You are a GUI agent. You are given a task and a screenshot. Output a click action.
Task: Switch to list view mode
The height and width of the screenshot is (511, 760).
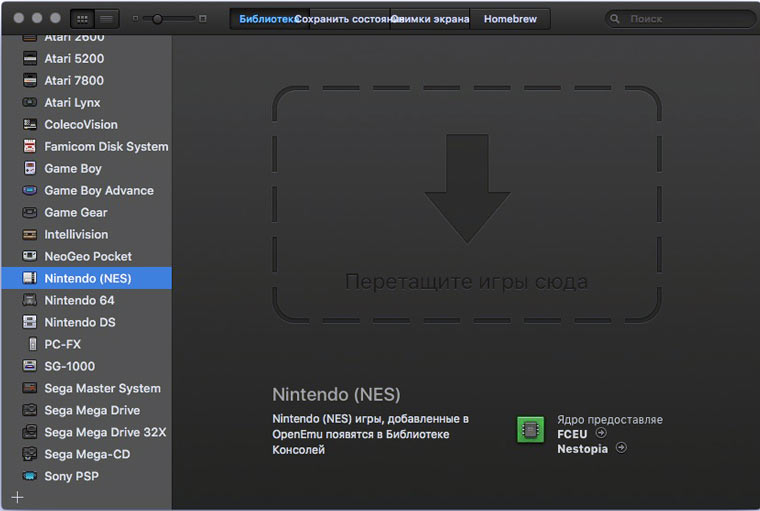[106, 19]
